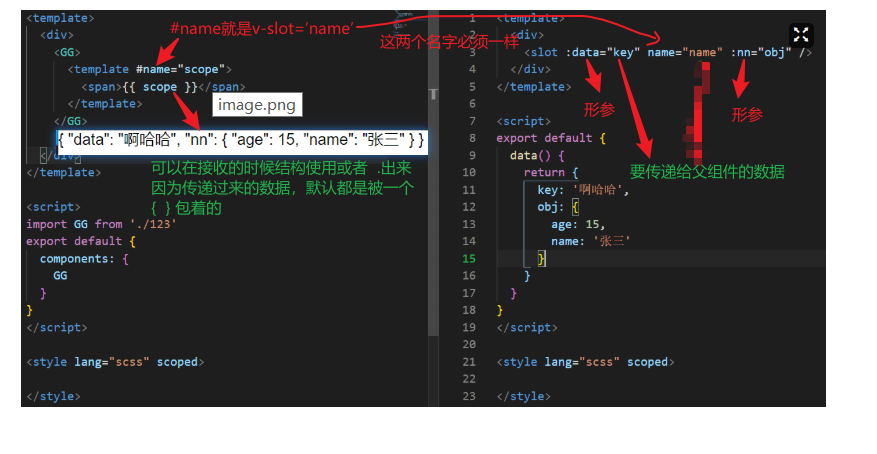Image resolution: width=877 pixels, height=454 pixels.
Task: Click the </script> tag on line 19
Action: pyautogui.click(x=527, y=328)
